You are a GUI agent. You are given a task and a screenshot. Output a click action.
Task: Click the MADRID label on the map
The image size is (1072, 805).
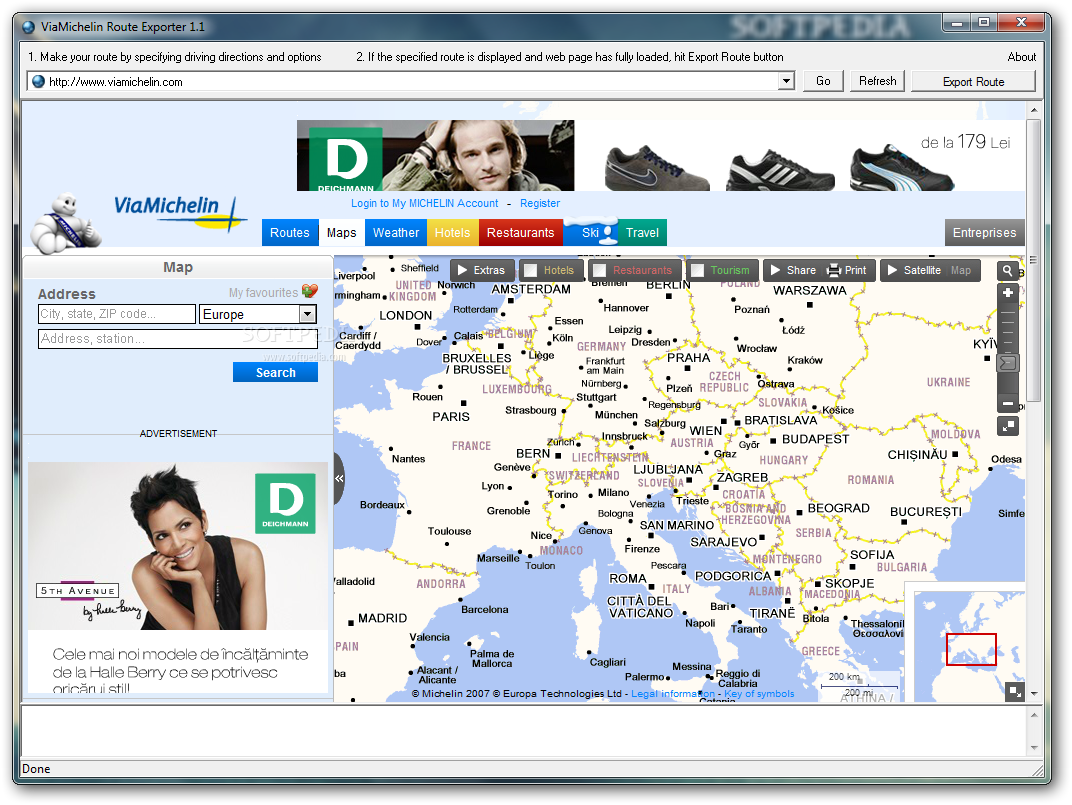(382, 618)
